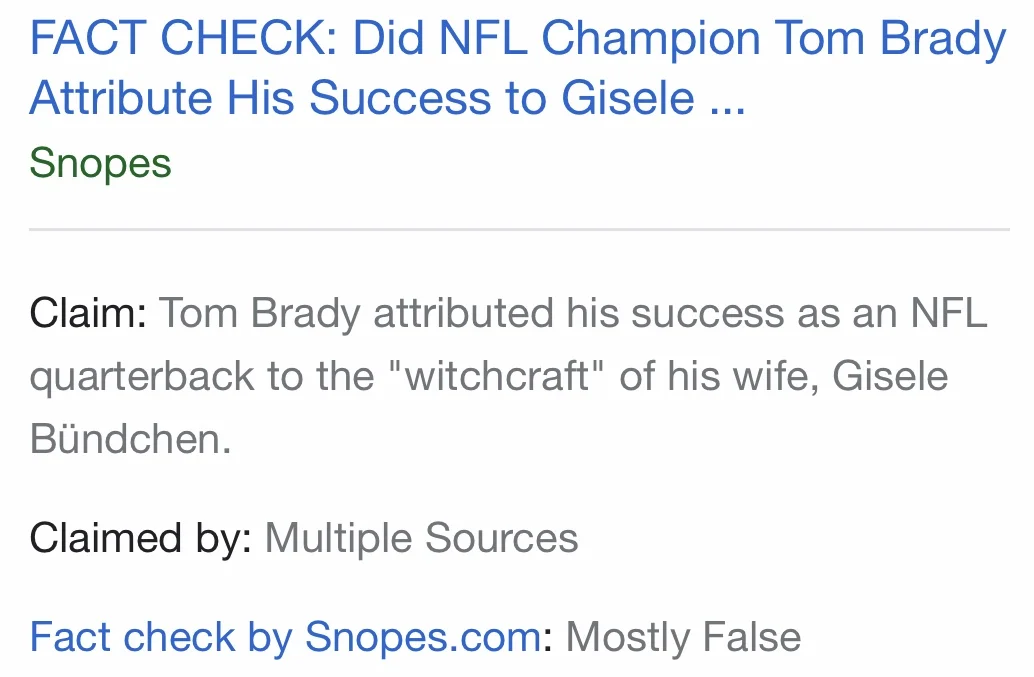Image resolution: width=1034 pixels, height=677 pixels.
Task: Click the "Mostly False" rating text
Action: (684, 637)
